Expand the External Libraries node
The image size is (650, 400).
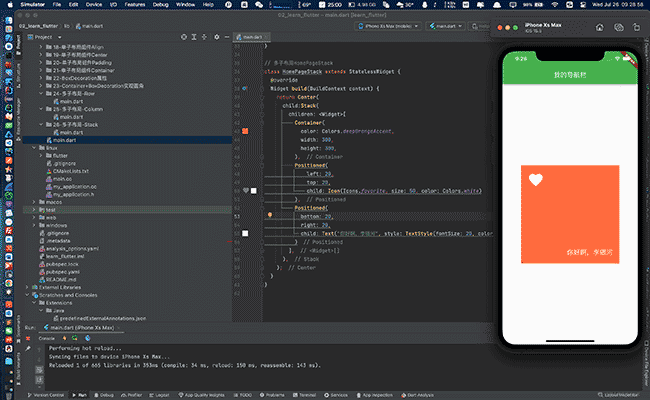(27, 287)
